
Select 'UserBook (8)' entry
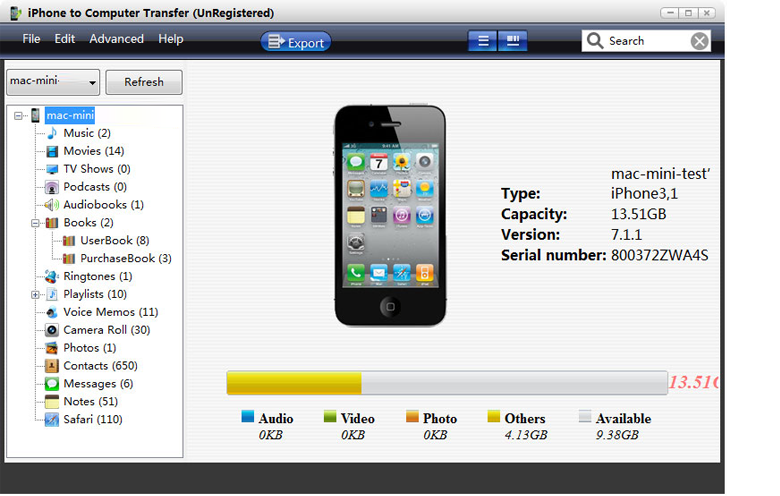pos(115,241)
